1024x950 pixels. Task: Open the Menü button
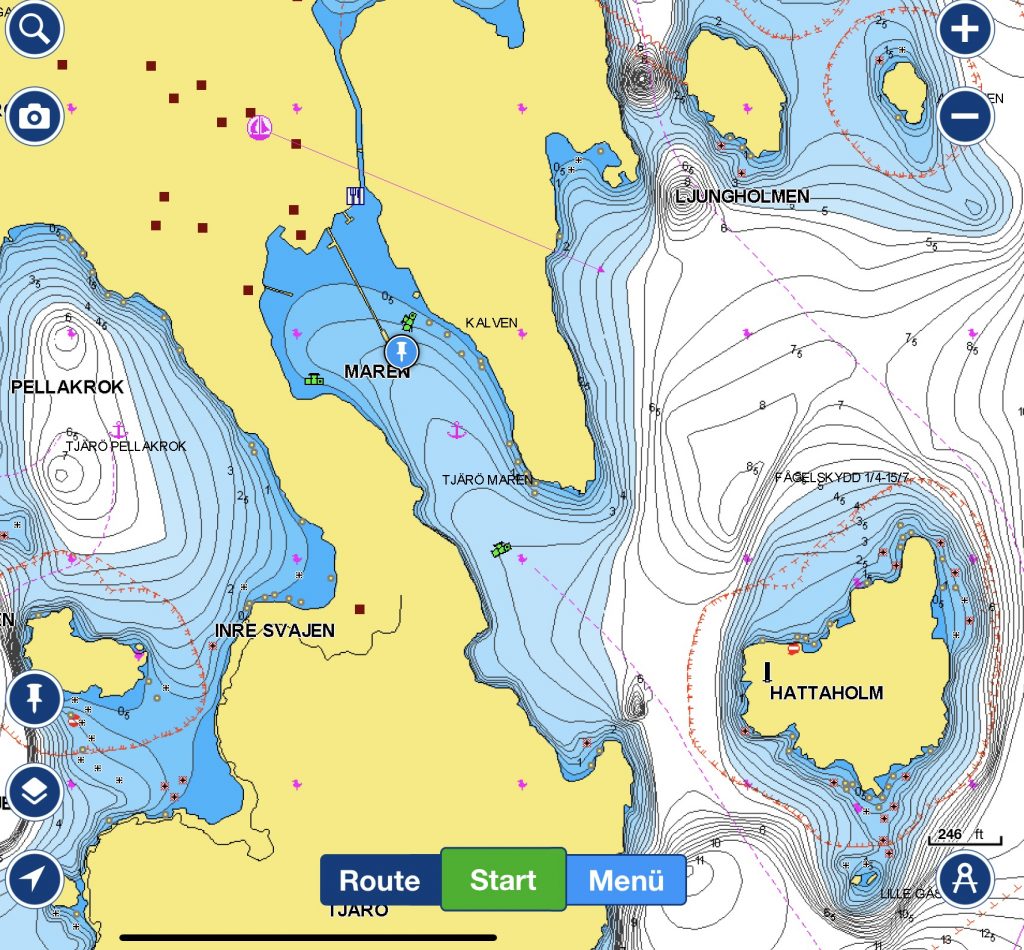626,880
